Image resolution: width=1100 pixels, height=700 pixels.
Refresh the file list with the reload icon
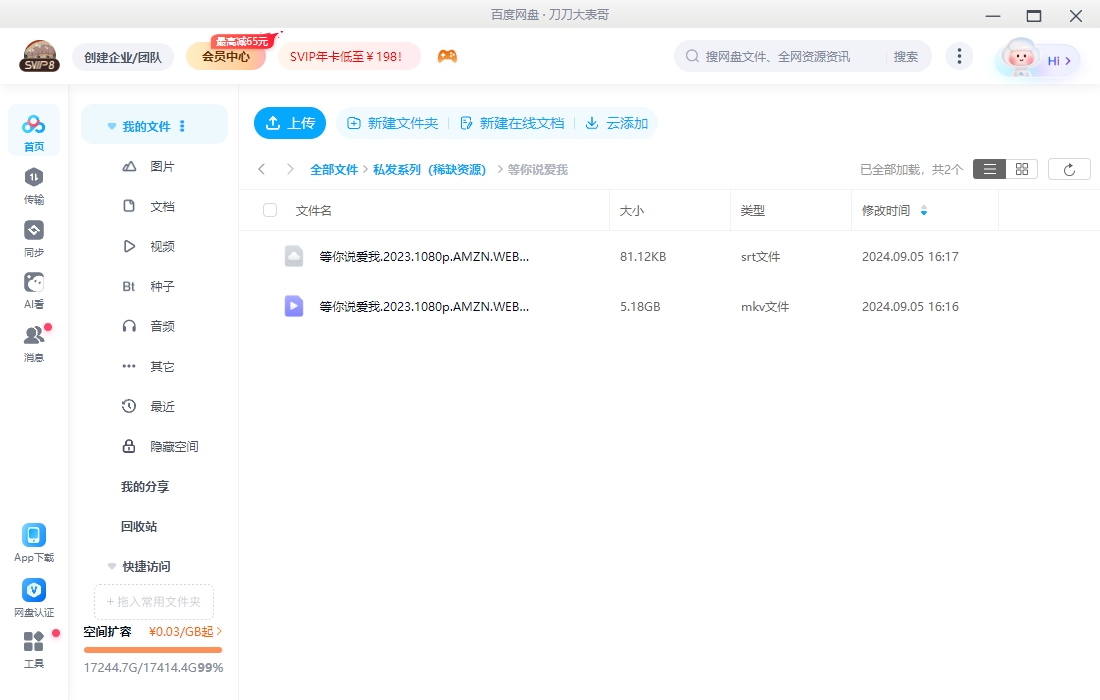click(1069, 168)
